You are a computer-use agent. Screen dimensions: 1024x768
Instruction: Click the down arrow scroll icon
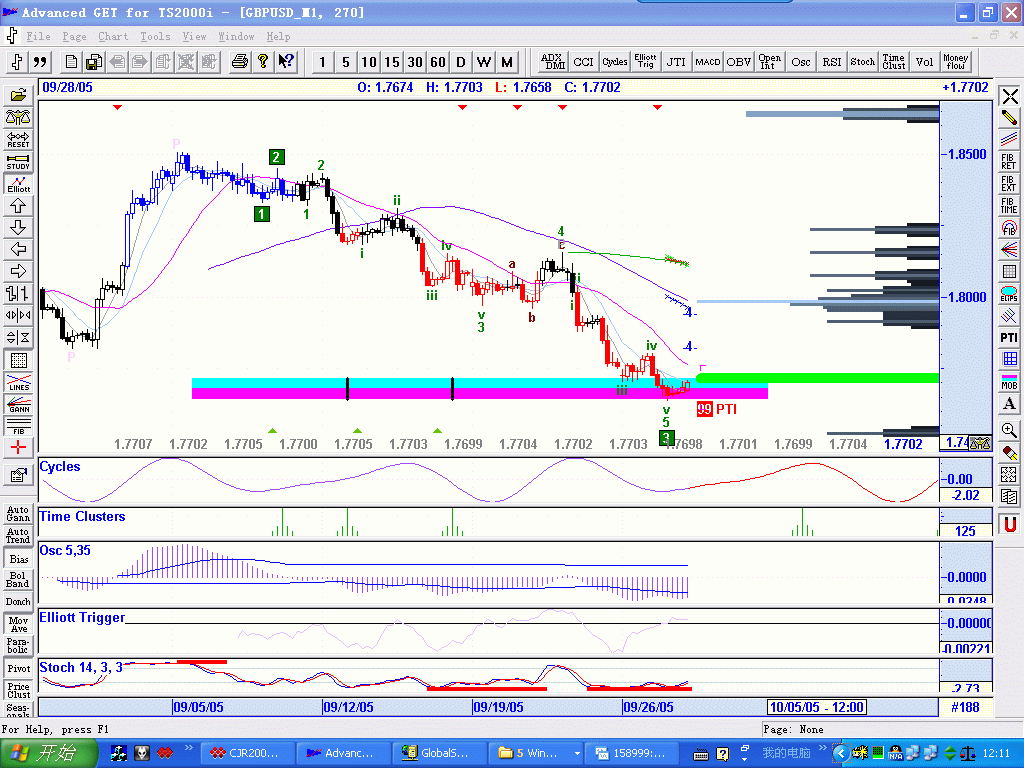pyautogui.click(x=18, y=228)
